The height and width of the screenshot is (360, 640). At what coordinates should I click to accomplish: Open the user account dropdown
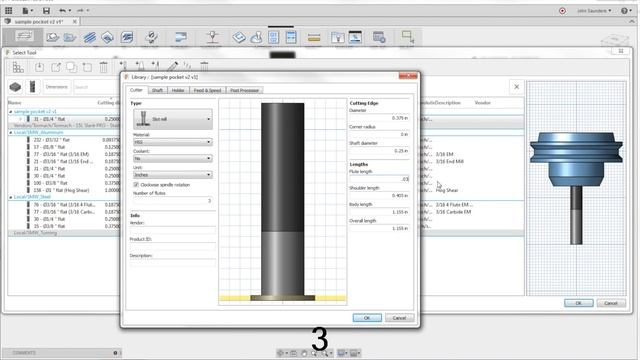pos(594,11)
